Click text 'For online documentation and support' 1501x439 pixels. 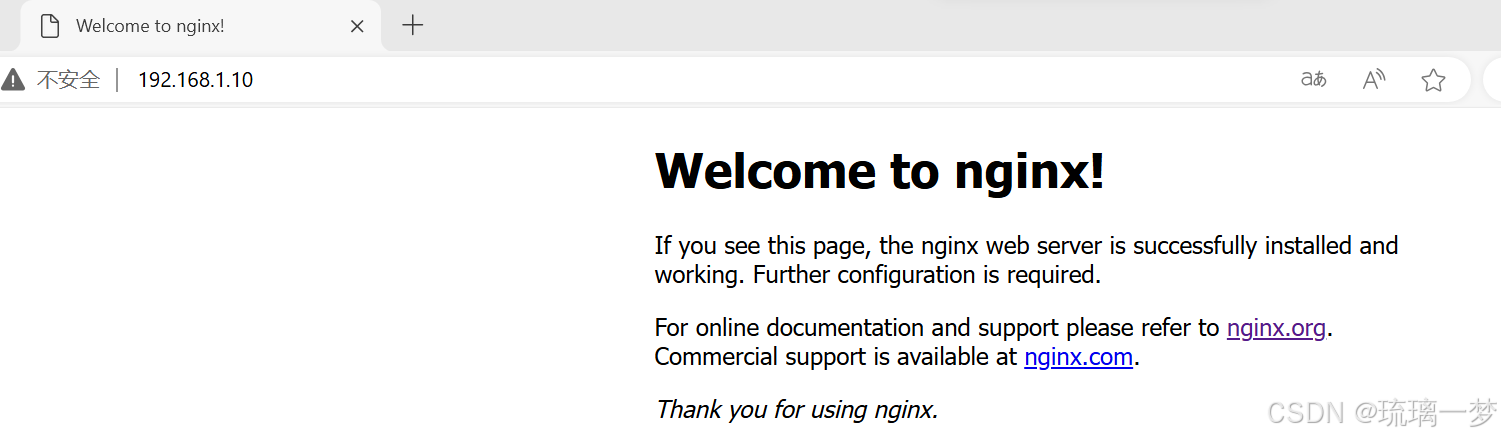click(857, 328)
